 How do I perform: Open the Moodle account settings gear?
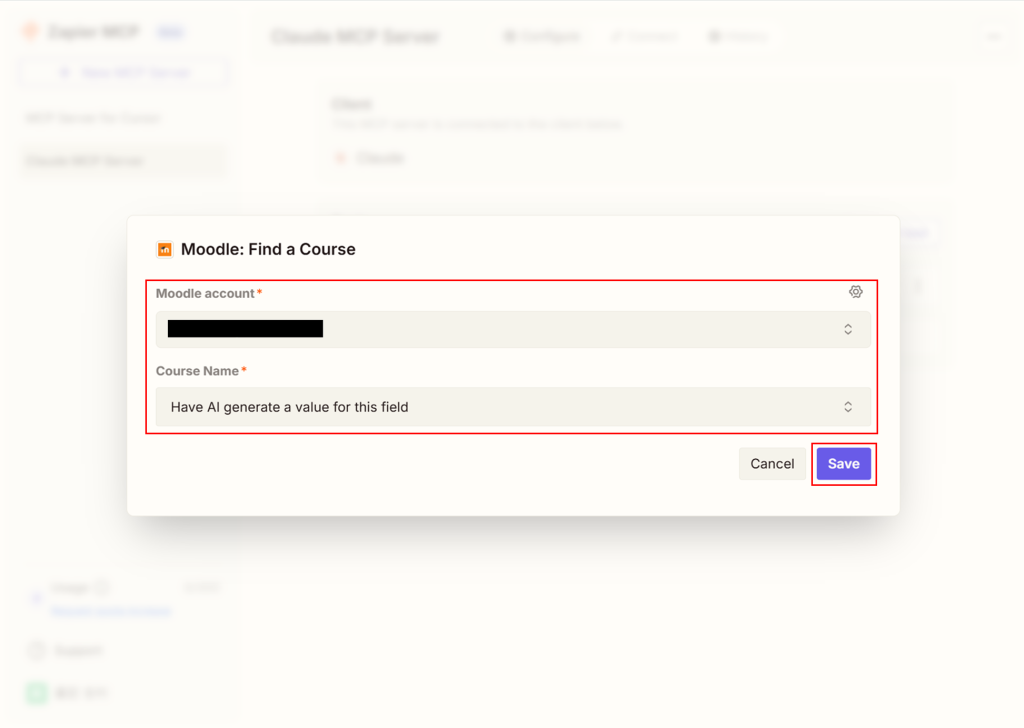pyautogui.click(x=855, y=292)
